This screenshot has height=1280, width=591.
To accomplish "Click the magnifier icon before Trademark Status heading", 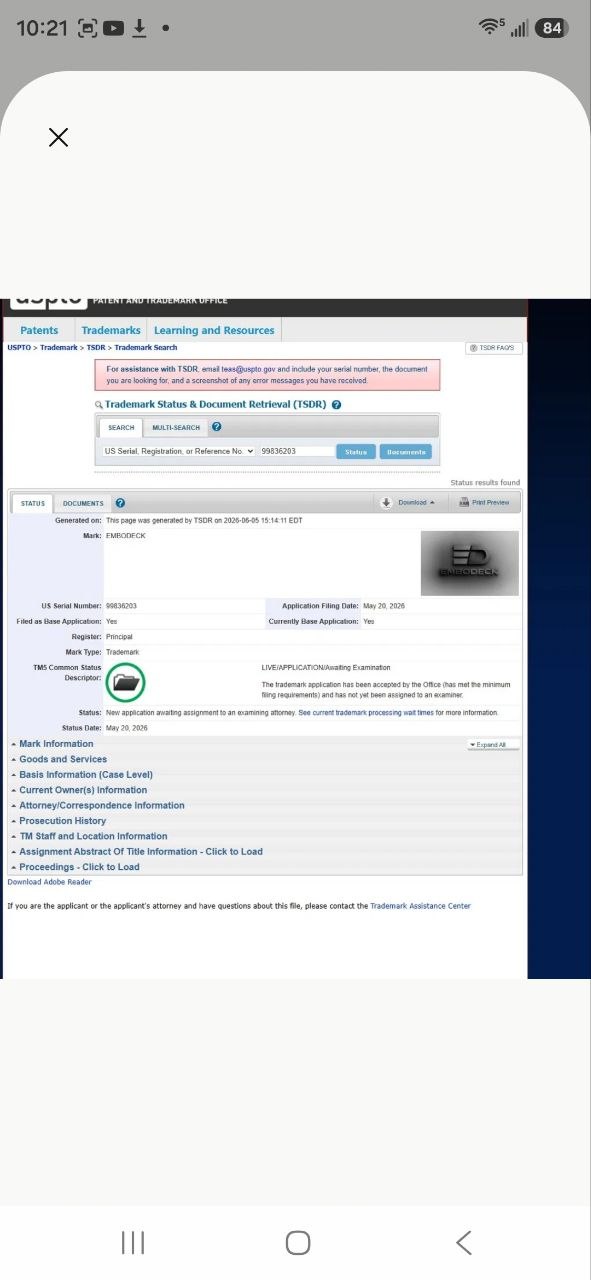I will [x=99, y=405].
